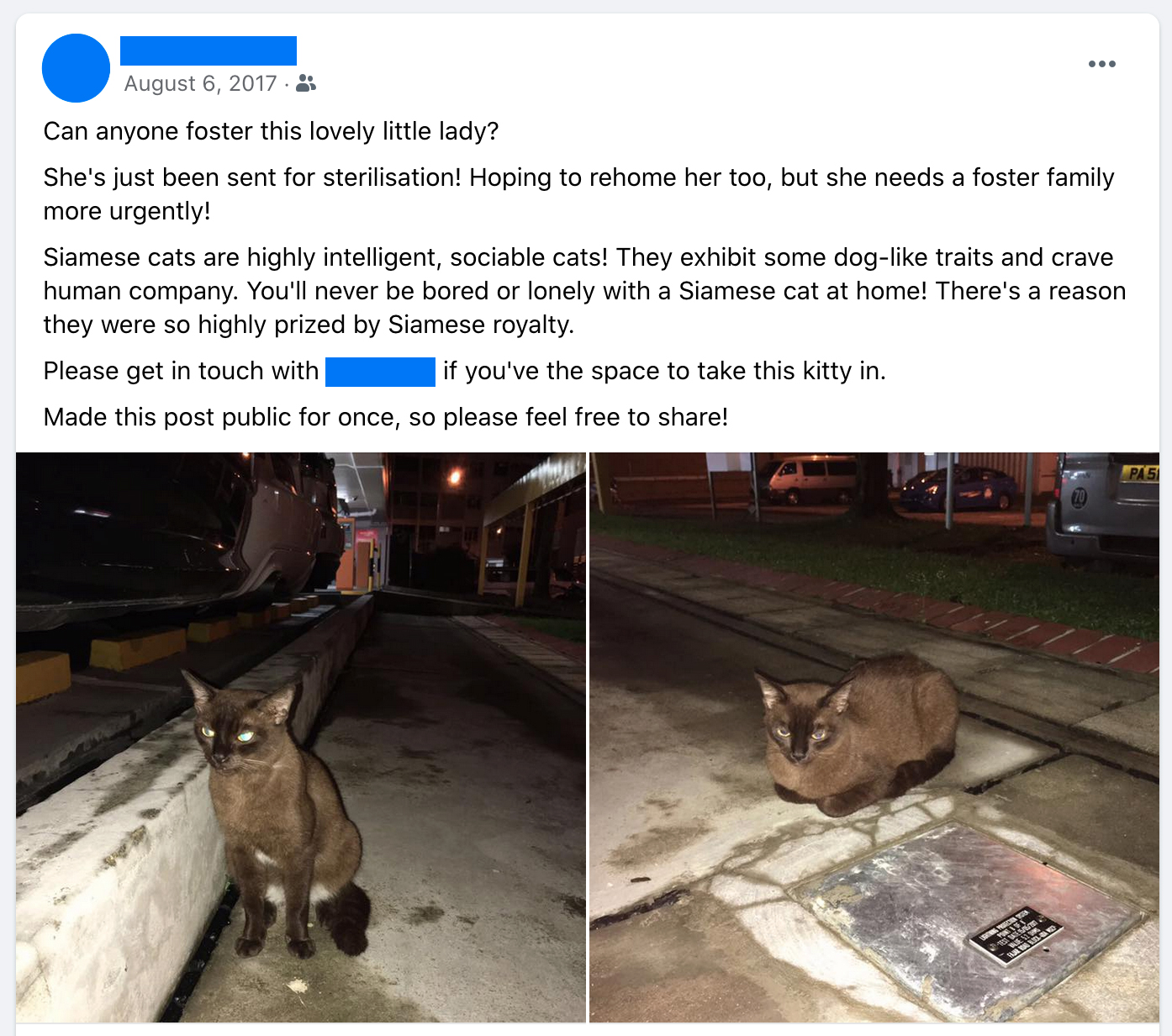Image resolution: width=1172 pixels, height=1036 pixels.
Task: Open the poster's round profile picture
Action: click(x=76, y=68)
